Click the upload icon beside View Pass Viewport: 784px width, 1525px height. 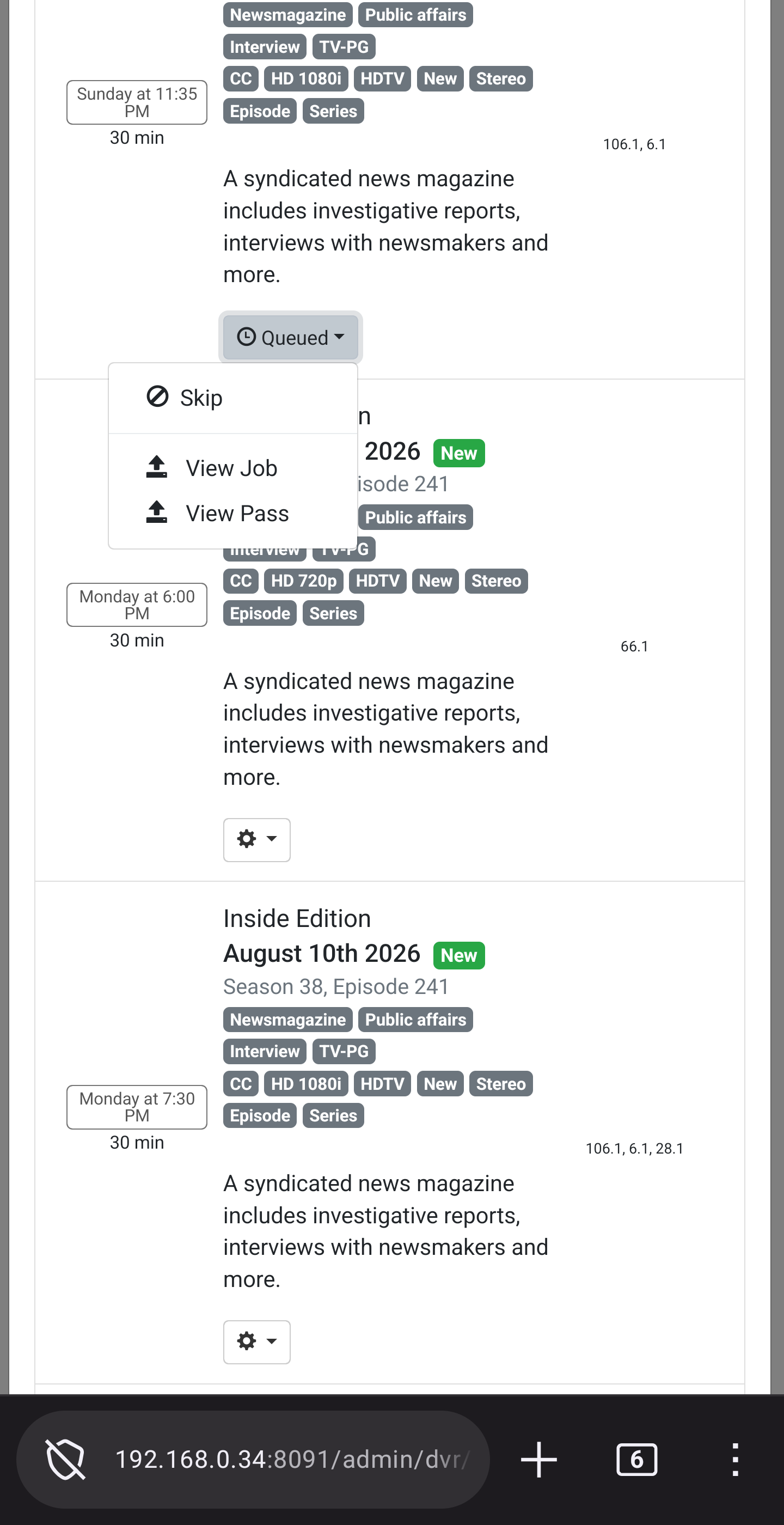click(157, 512)
